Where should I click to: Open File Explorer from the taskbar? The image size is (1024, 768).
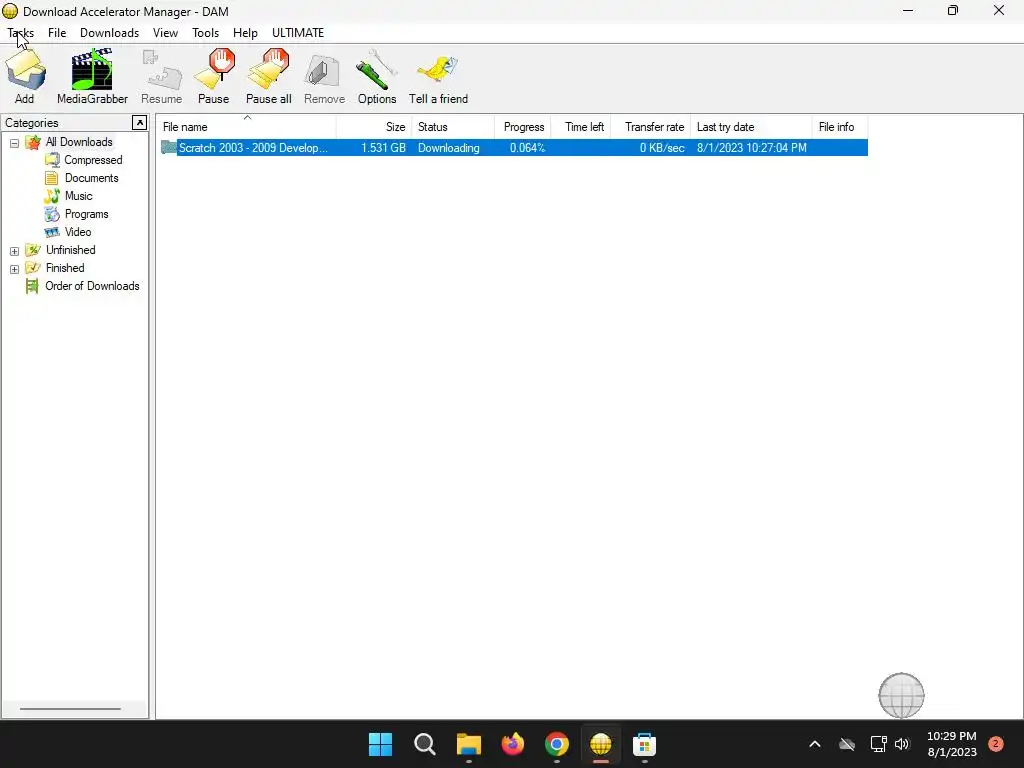coord(468,744)
